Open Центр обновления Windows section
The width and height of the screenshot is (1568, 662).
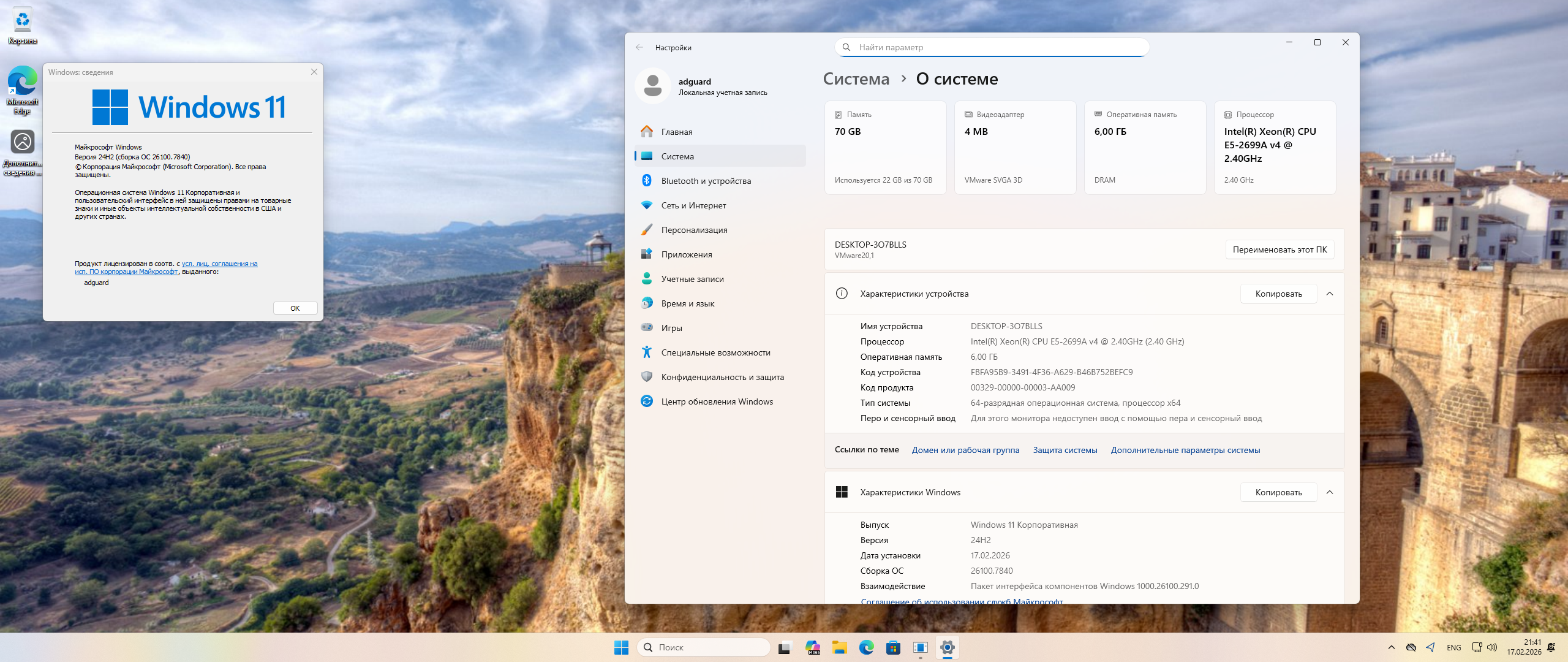click(x=717, y=401)
